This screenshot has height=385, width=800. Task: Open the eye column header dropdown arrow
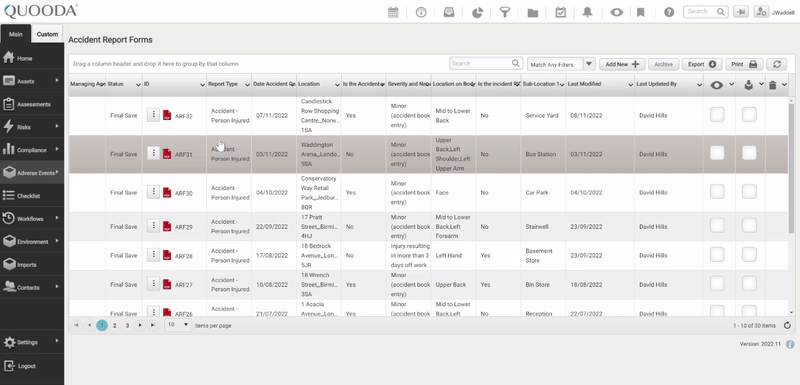pyautogui.click(x=731, y=84)
